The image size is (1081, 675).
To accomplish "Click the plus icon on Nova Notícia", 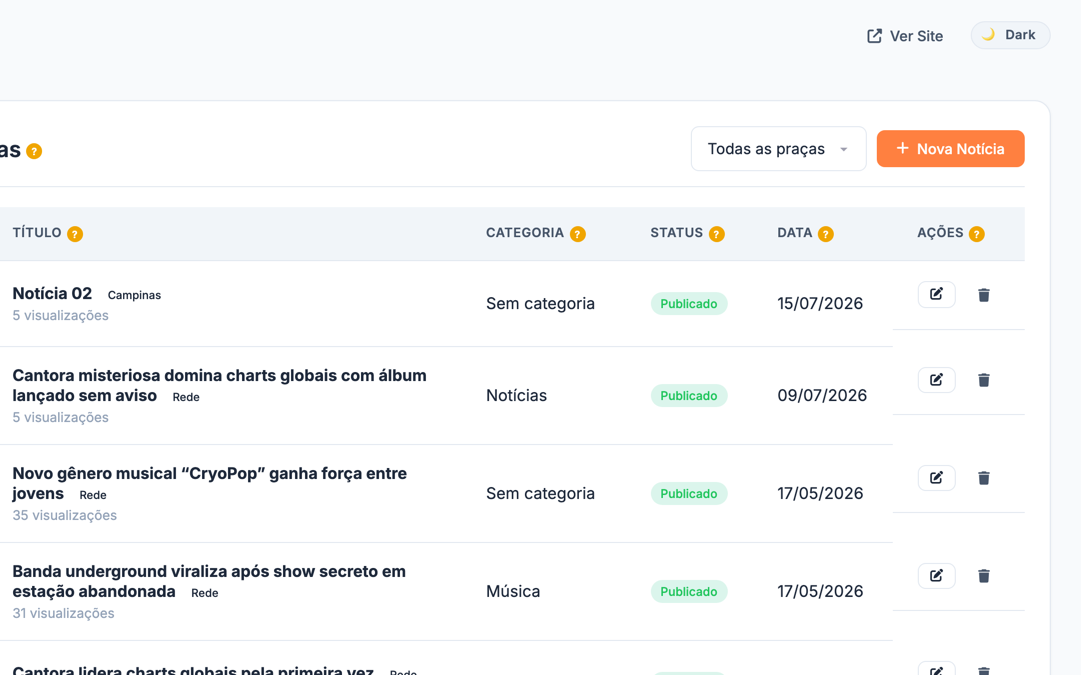I will (x=902, y=148).
